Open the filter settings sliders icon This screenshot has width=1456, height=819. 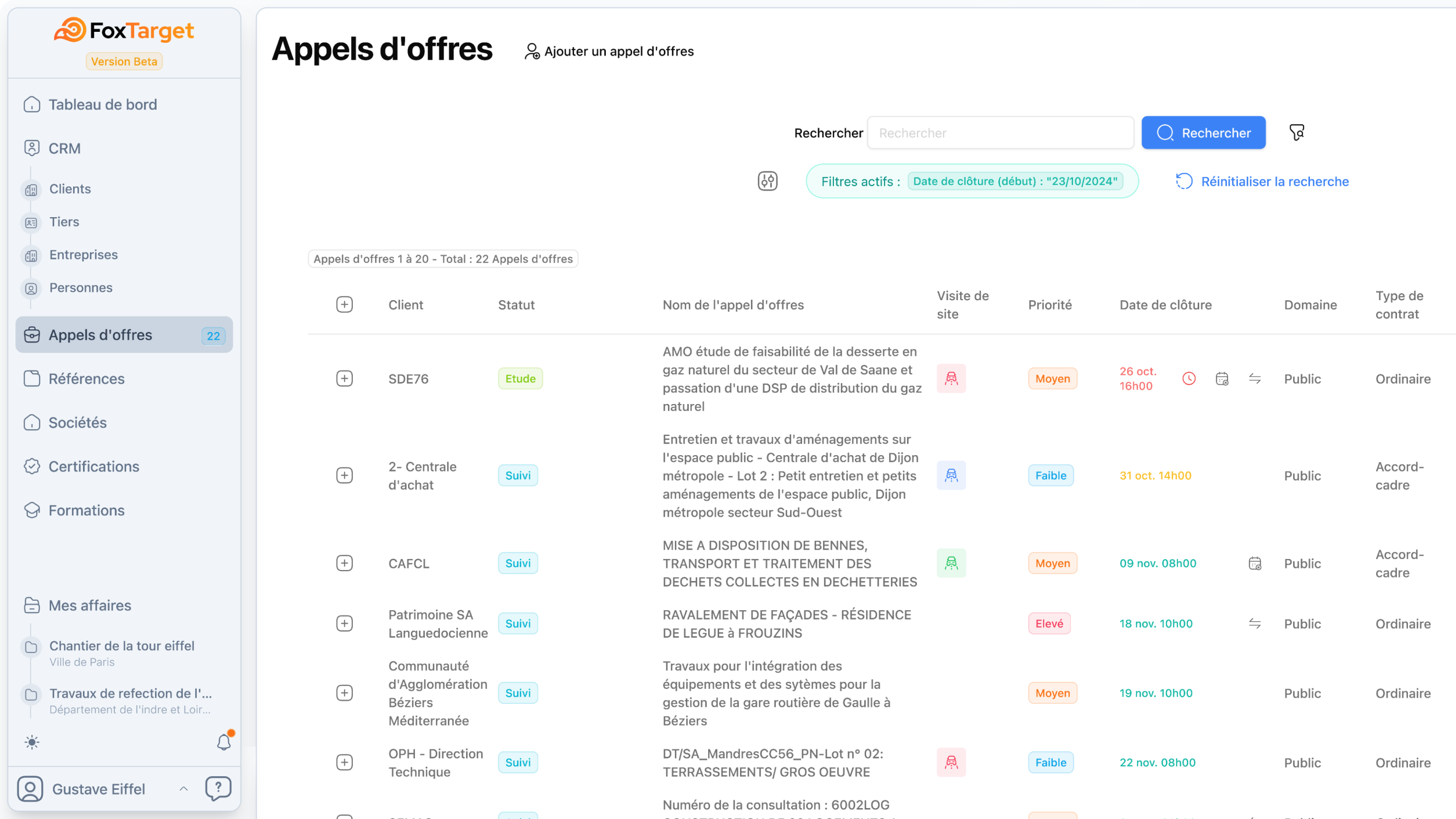point(767,181)
